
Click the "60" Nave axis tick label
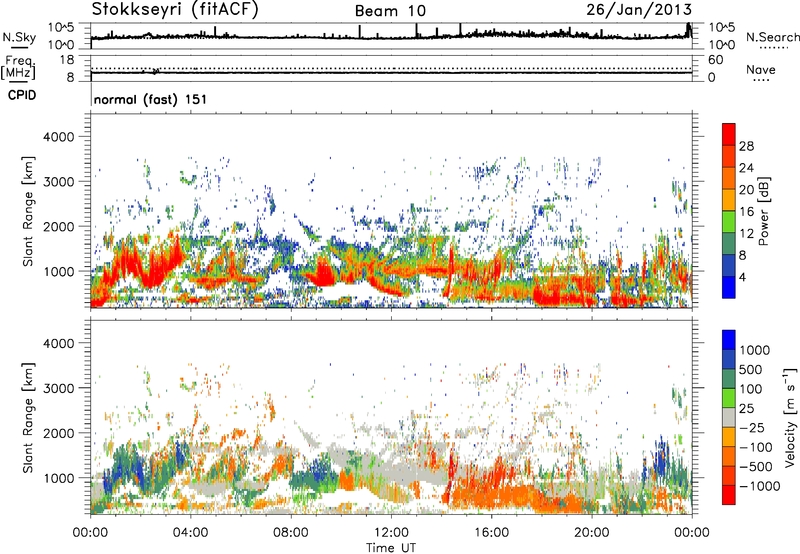click(716, 60)
